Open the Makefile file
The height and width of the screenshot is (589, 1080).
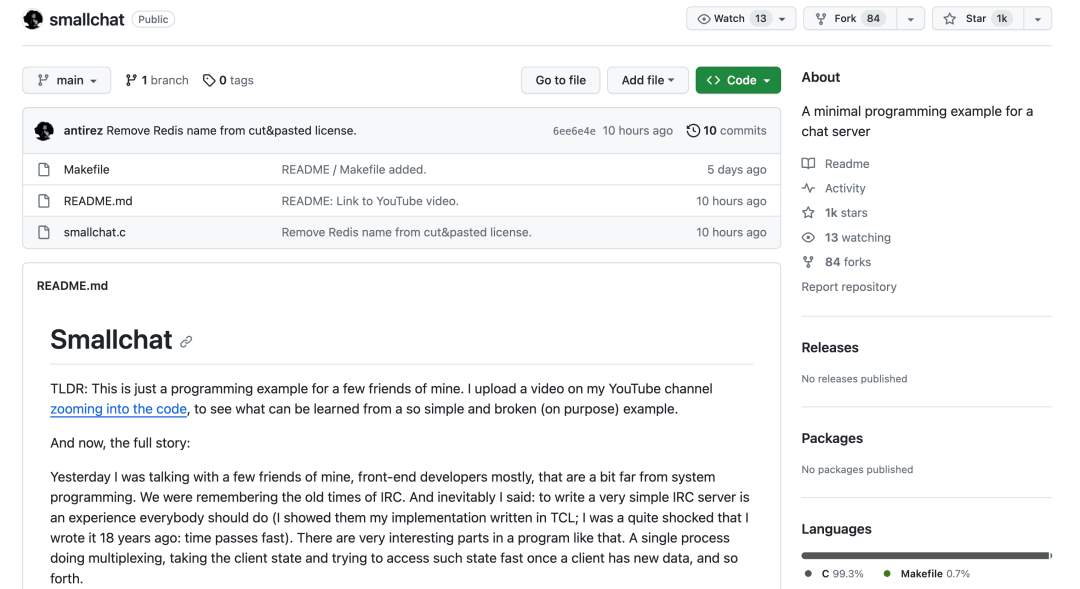click(86, 169)
